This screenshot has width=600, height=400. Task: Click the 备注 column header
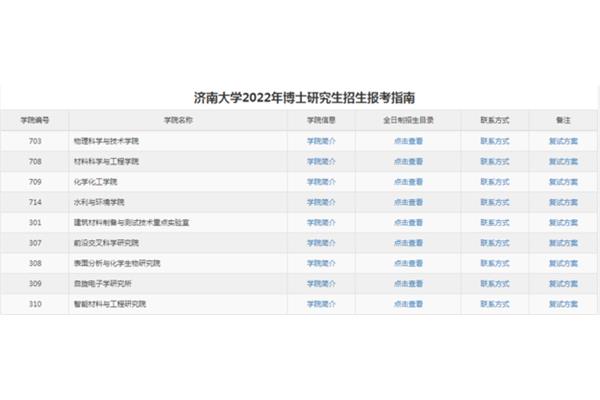tap(563, 120)
